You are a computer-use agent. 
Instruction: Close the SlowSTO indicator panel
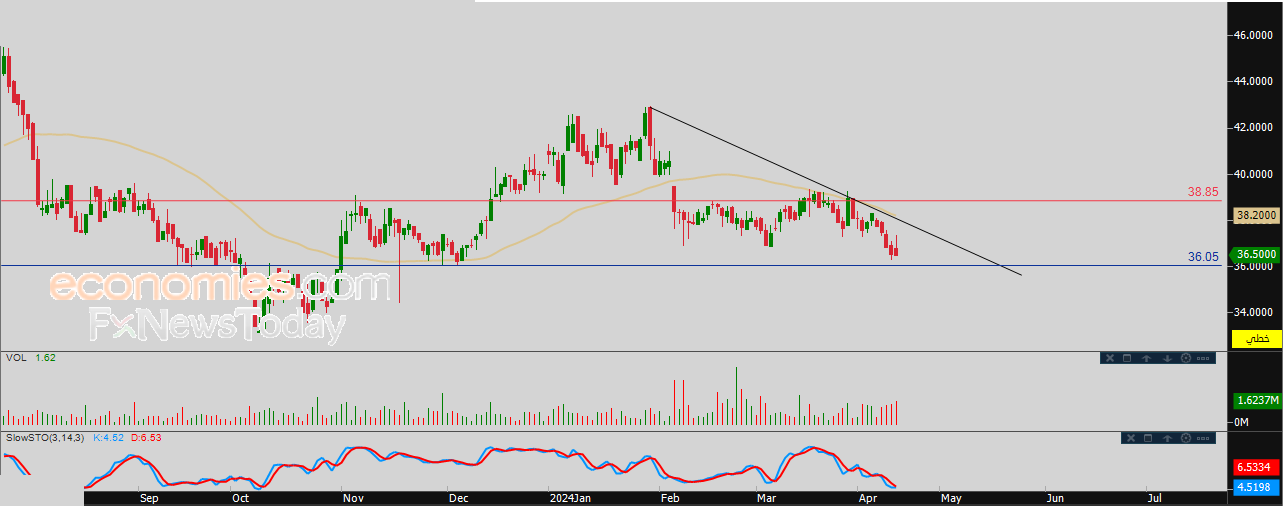1131,438
